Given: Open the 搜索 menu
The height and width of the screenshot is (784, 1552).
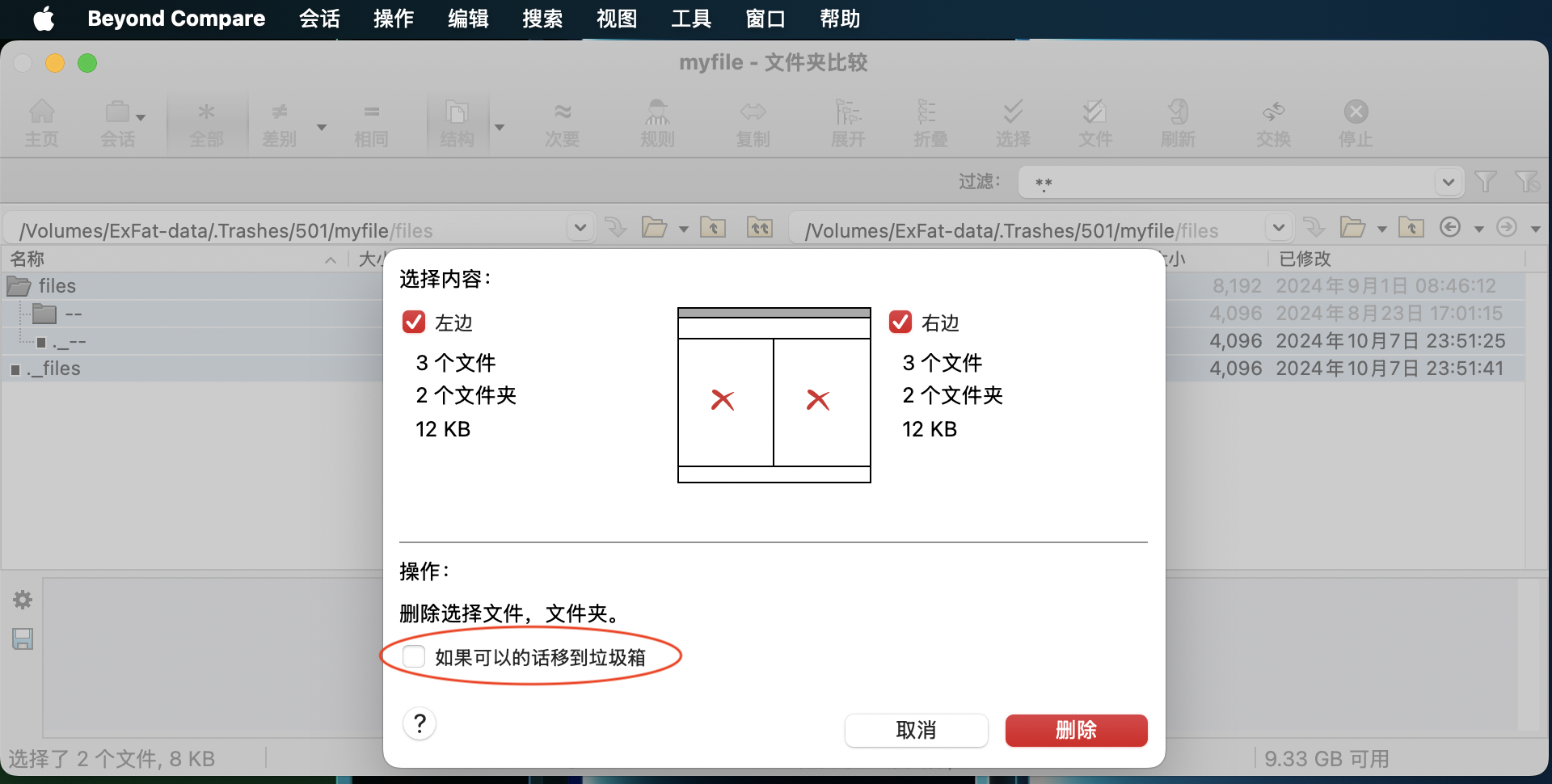Looking at the screenshot, I should (543, 19).
